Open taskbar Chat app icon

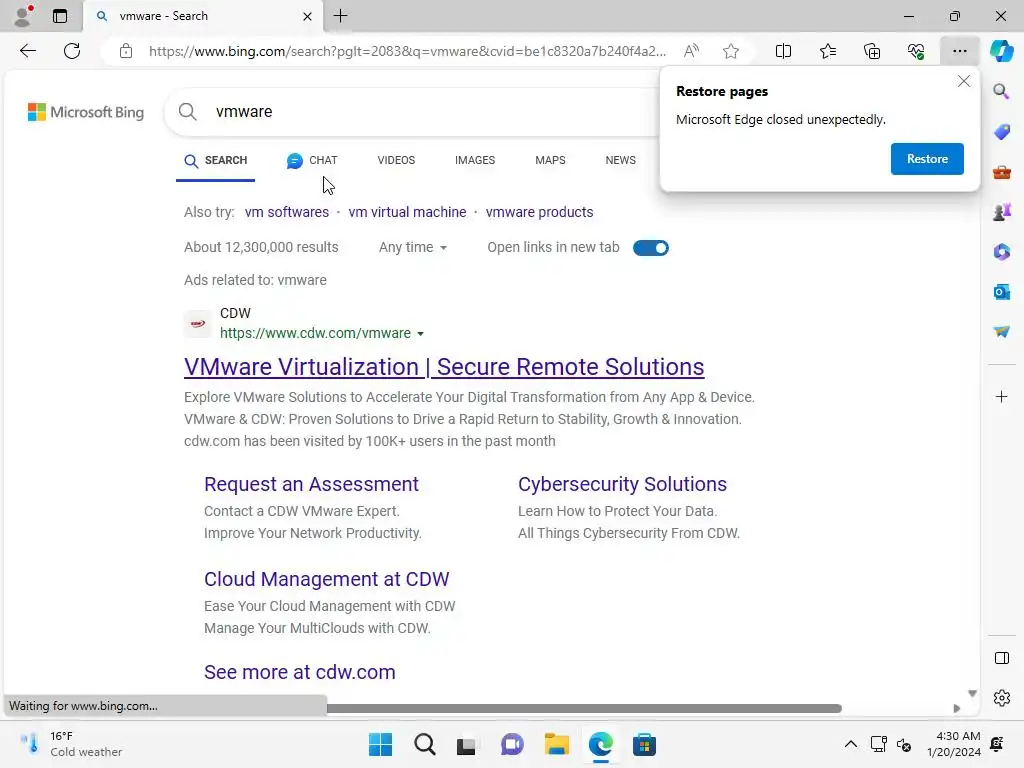[x=512, y=744]
